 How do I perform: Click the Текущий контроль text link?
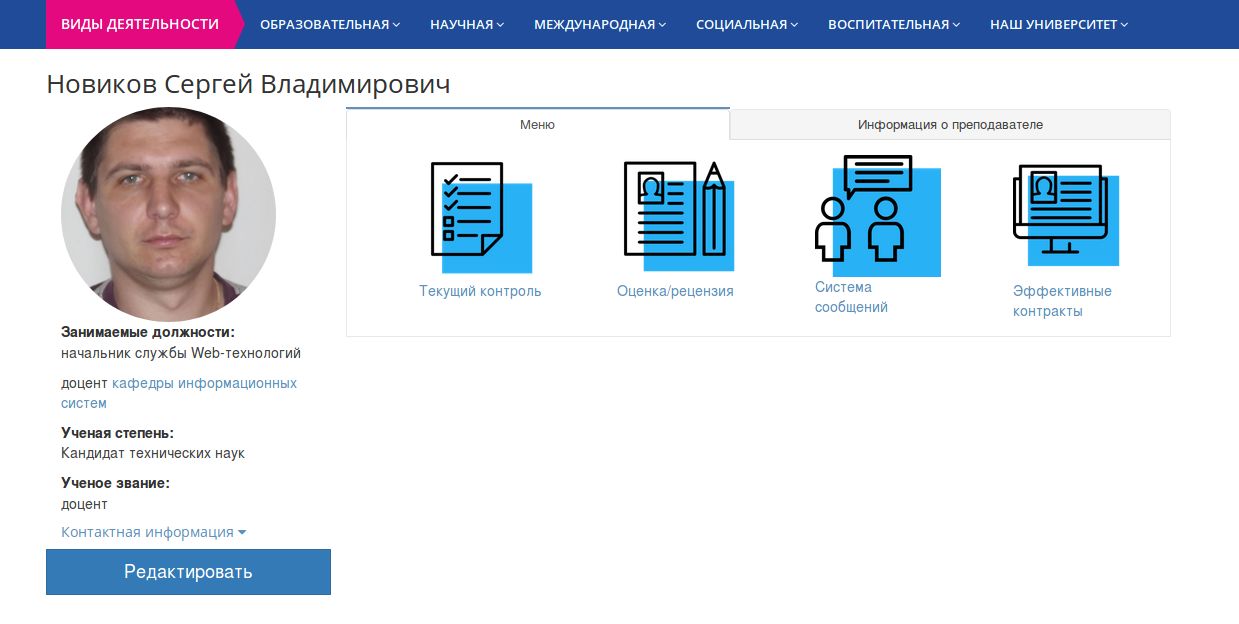pyautogui.click(x=480, y=291)
